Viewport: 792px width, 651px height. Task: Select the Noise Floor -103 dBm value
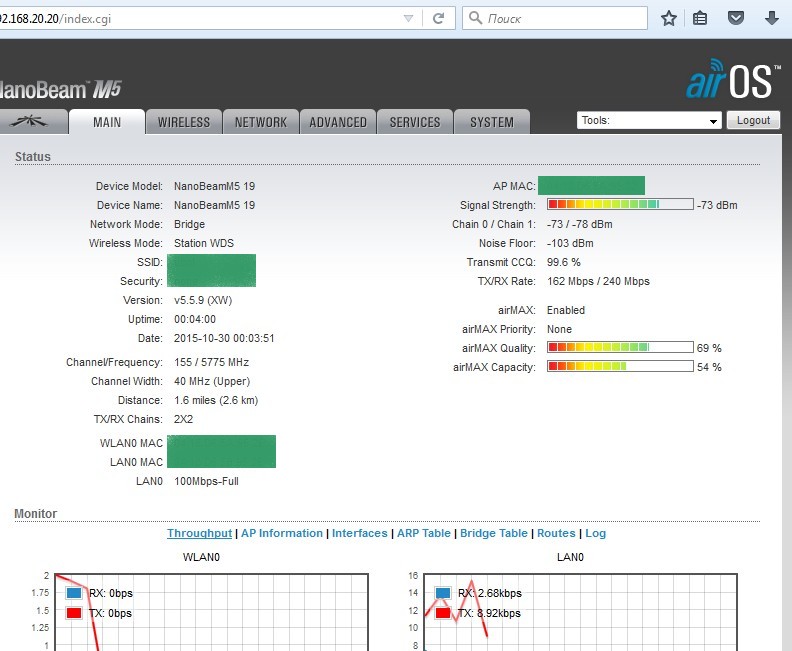[570, 243]
